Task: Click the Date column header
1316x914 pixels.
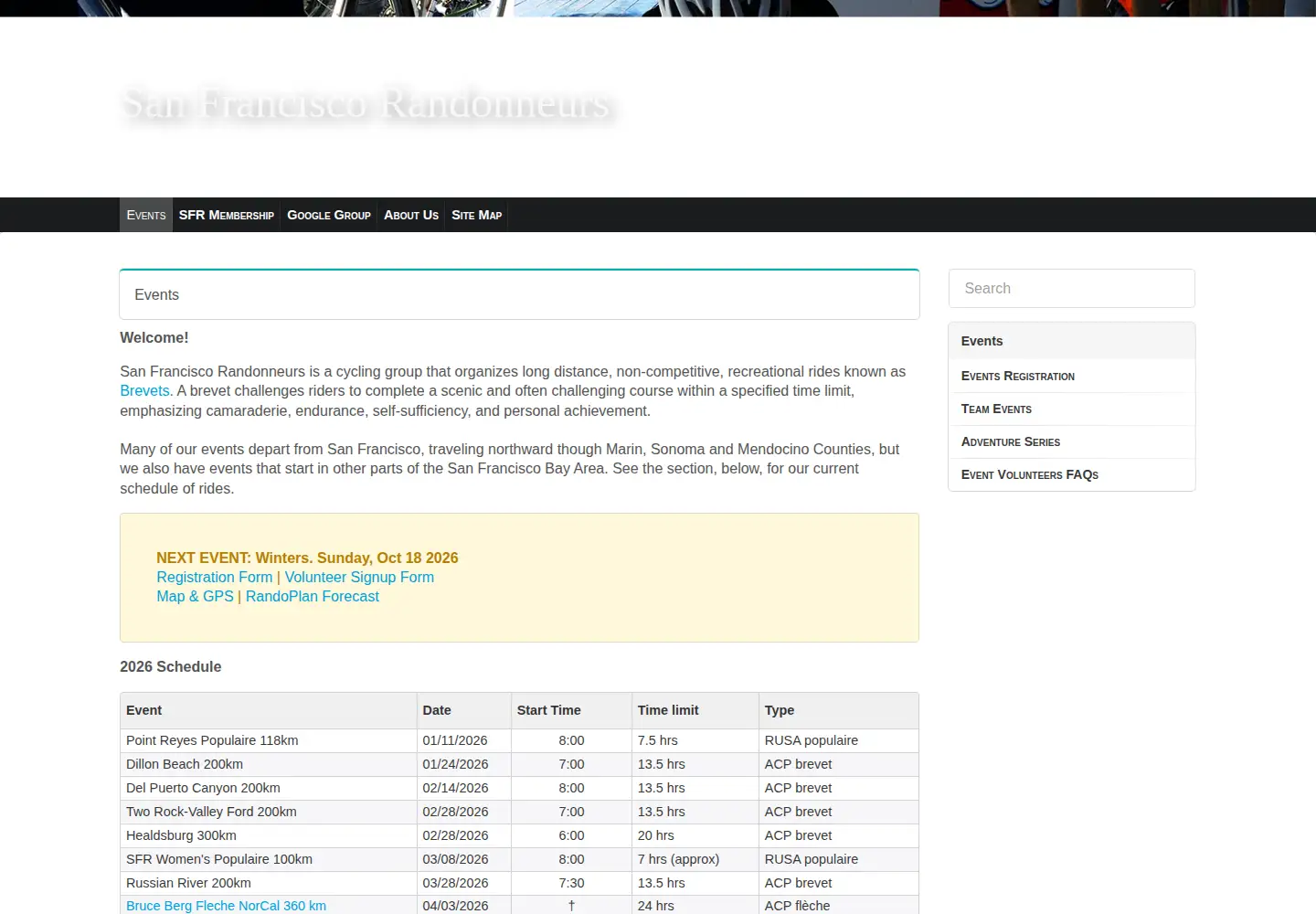Action: (464, 710)
